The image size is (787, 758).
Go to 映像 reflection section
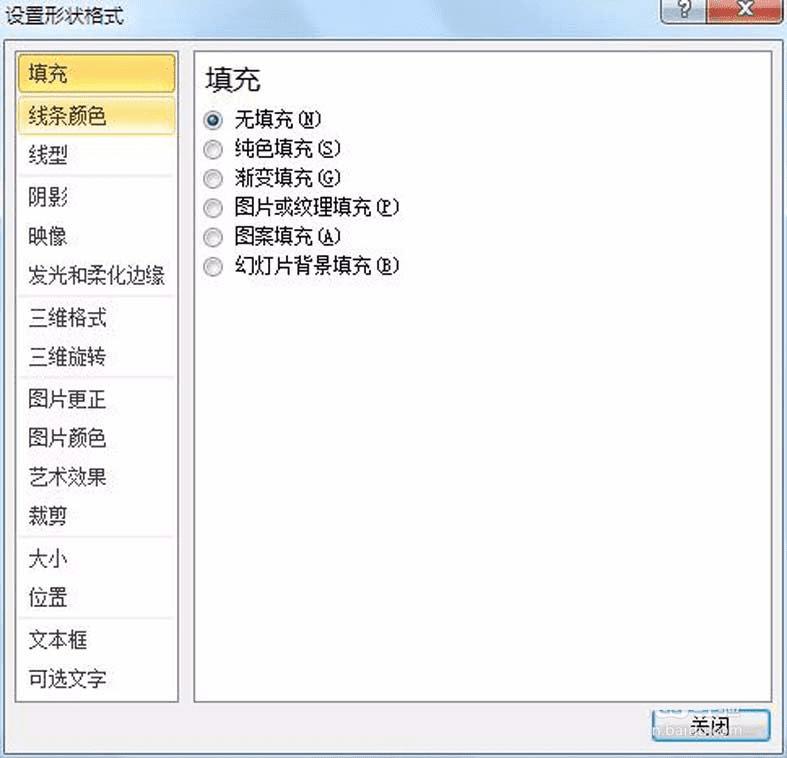[x=96, y=236]
